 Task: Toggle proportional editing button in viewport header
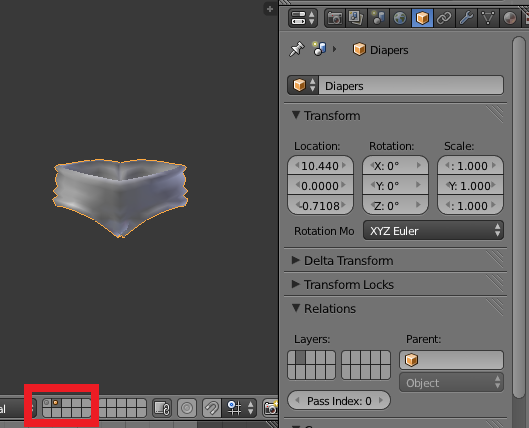click(187, 408)
